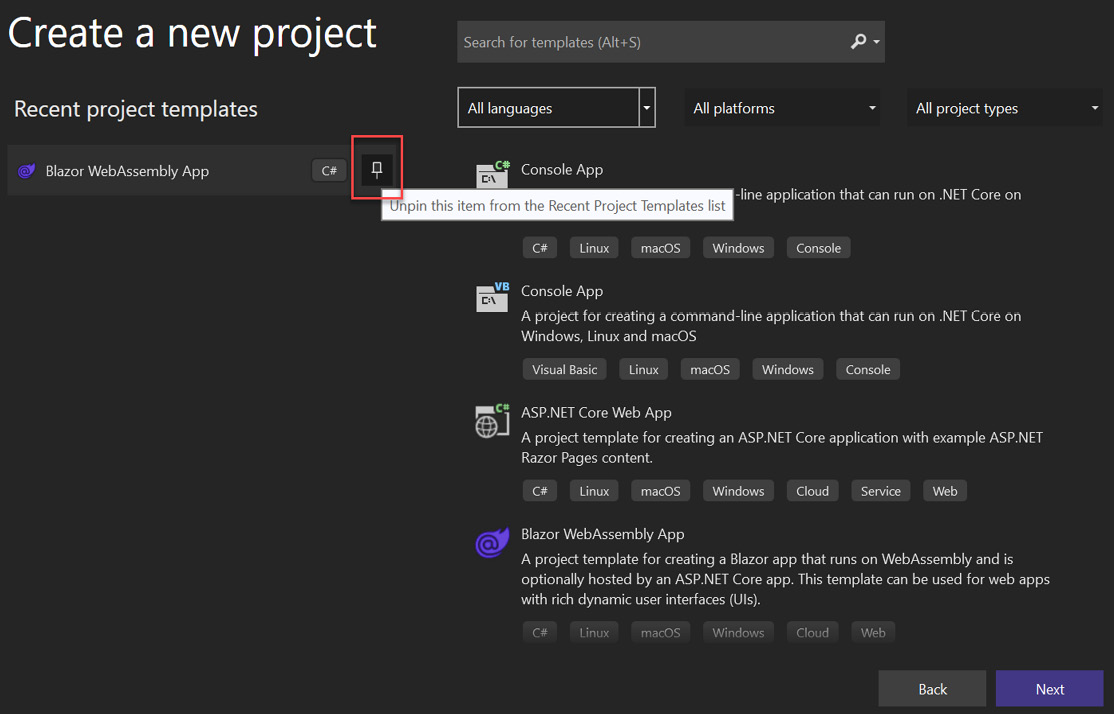1114x714 pixels.
Task: Click Cloud tag under ASP.NET Core Web App
Action: (x=812, y=491)
